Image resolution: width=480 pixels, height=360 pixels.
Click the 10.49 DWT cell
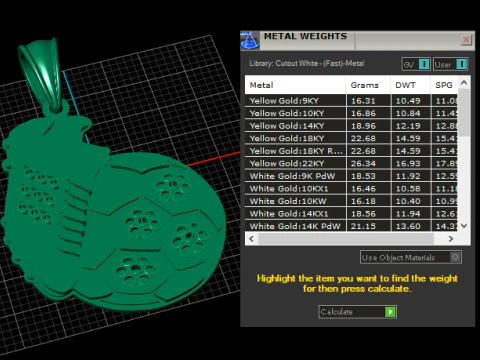coord(411,101)
